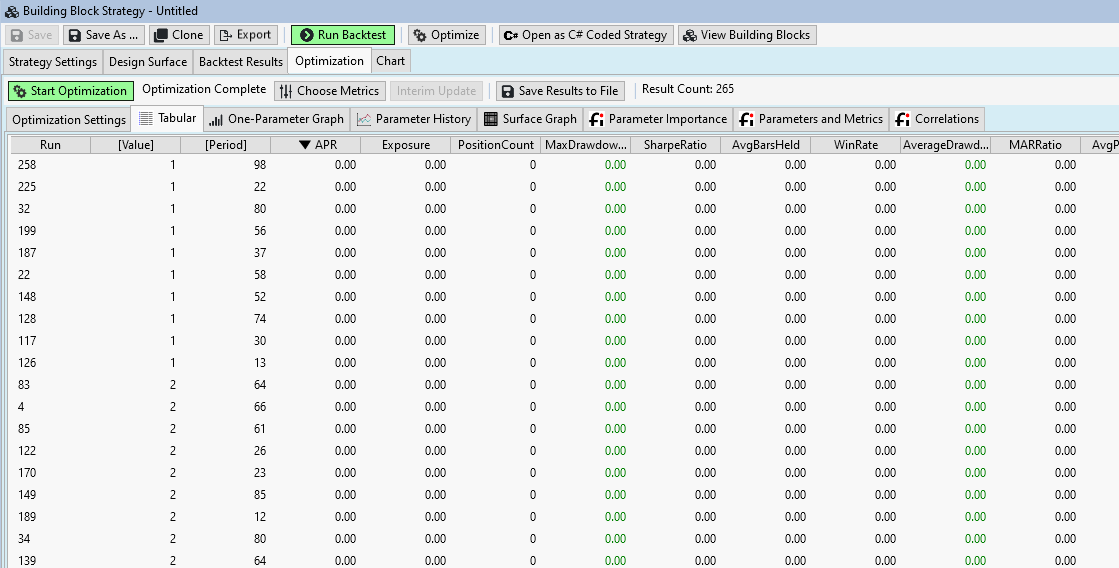Show the Parameter Importance tab

point(658,119)
